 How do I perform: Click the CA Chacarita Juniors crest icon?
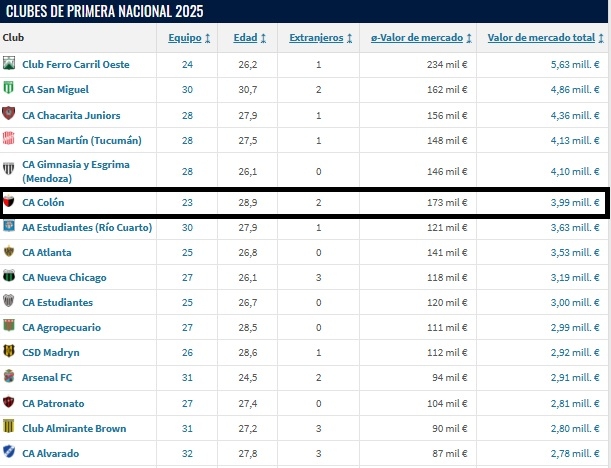(9, 115)
